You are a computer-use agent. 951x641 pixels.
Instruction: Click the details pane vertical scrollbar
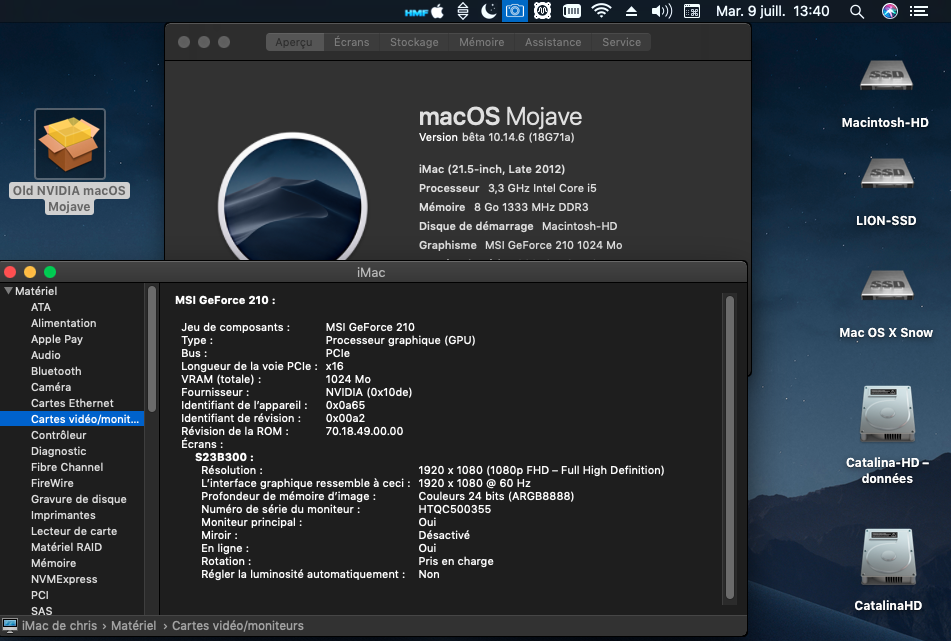coord(730,448)
